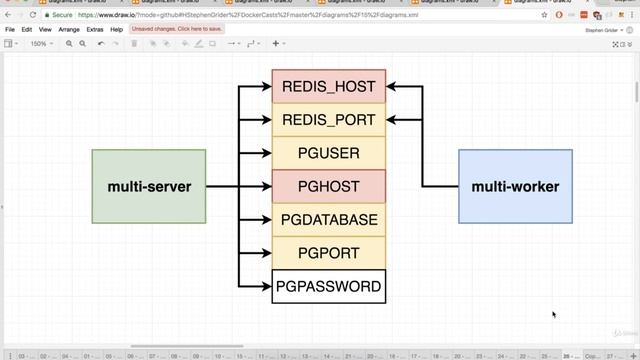Click the vertical canvas scrollbar
The image size is (640, 360).
tap(636, 92)
